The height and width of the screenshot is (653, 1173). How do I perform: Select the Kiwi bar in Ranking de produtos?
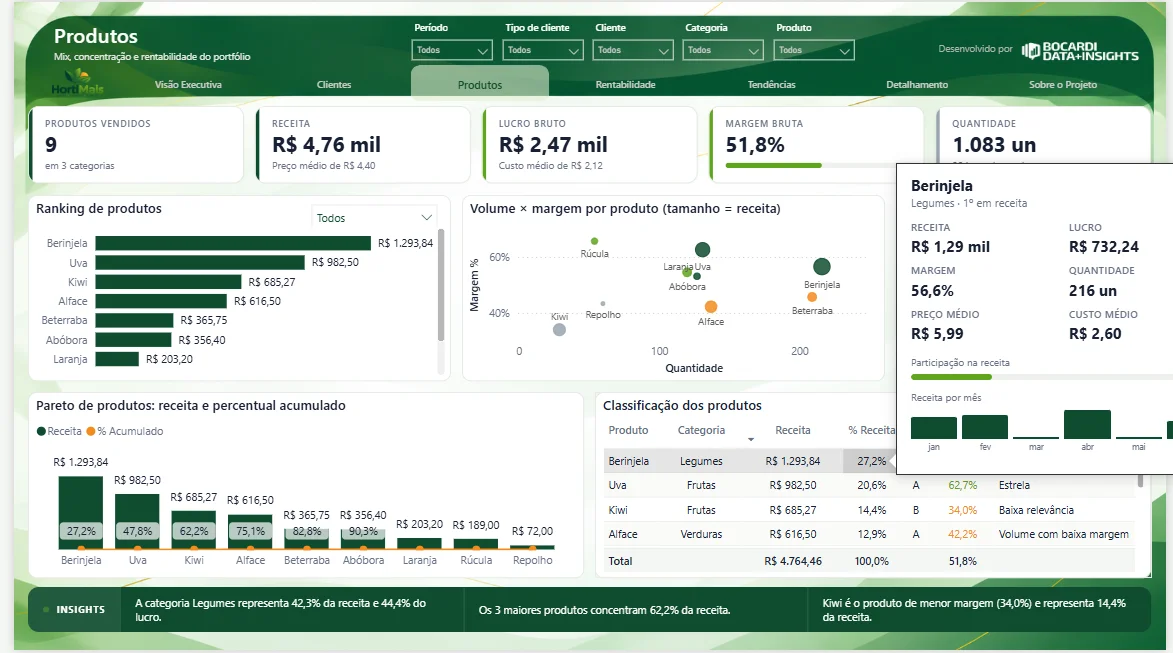click(168, 282)
